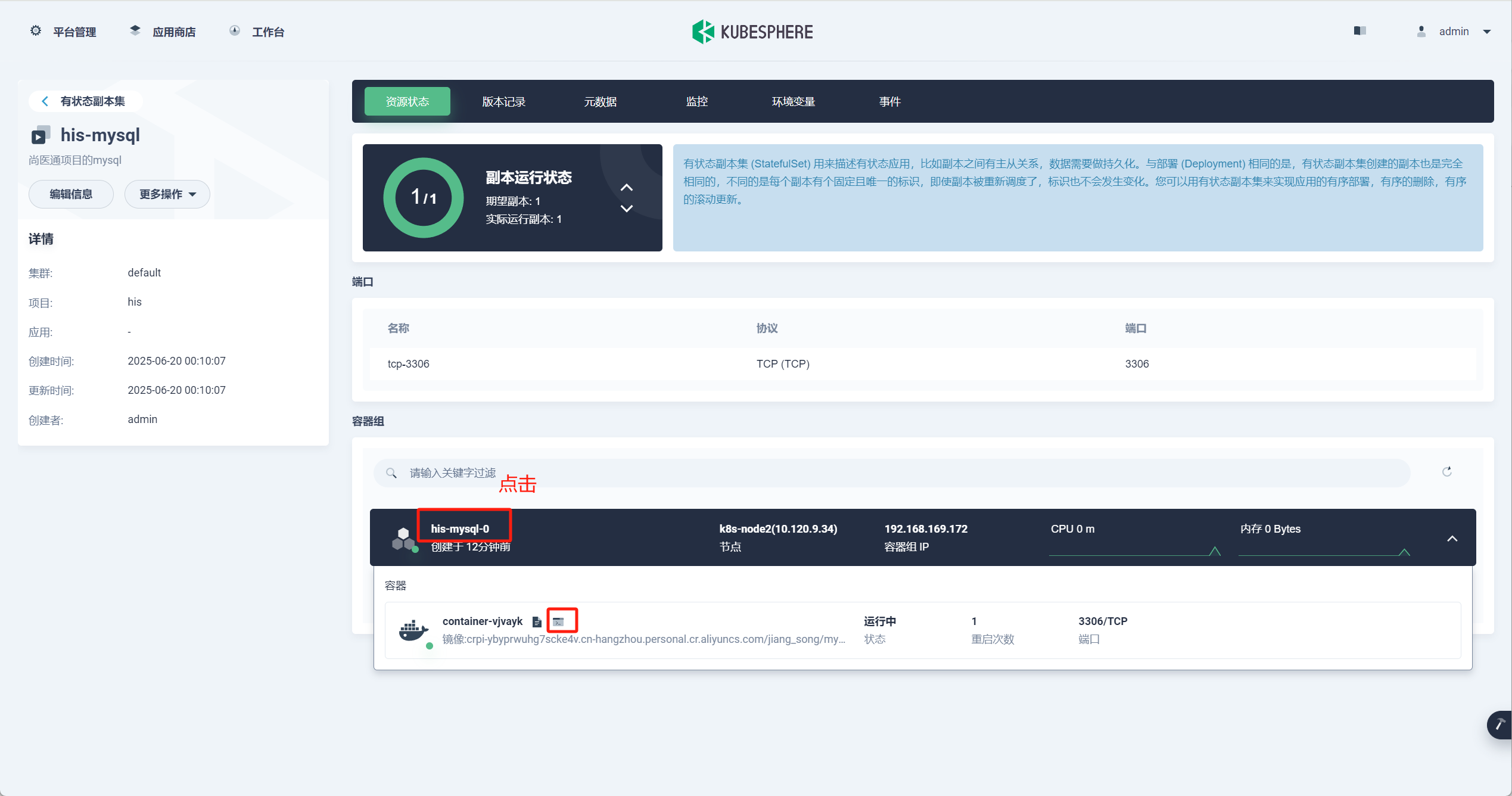The image size is (1512, 796).
Task: Open the 更多操作 dropdown
Action: click(x=167, y=194)
